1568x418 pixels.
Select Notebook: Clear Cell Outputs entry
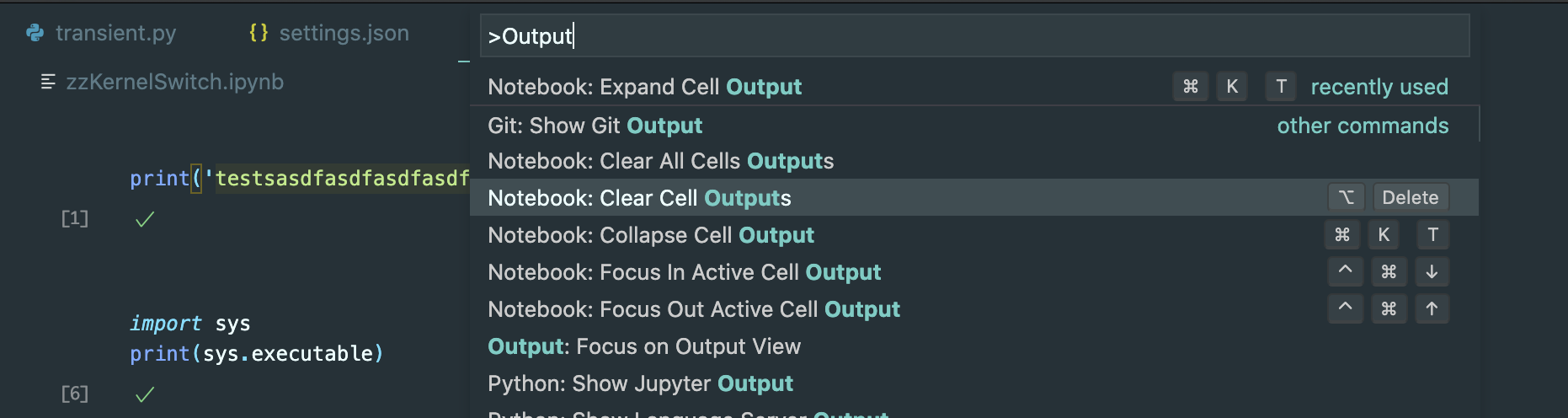[639, 198]
